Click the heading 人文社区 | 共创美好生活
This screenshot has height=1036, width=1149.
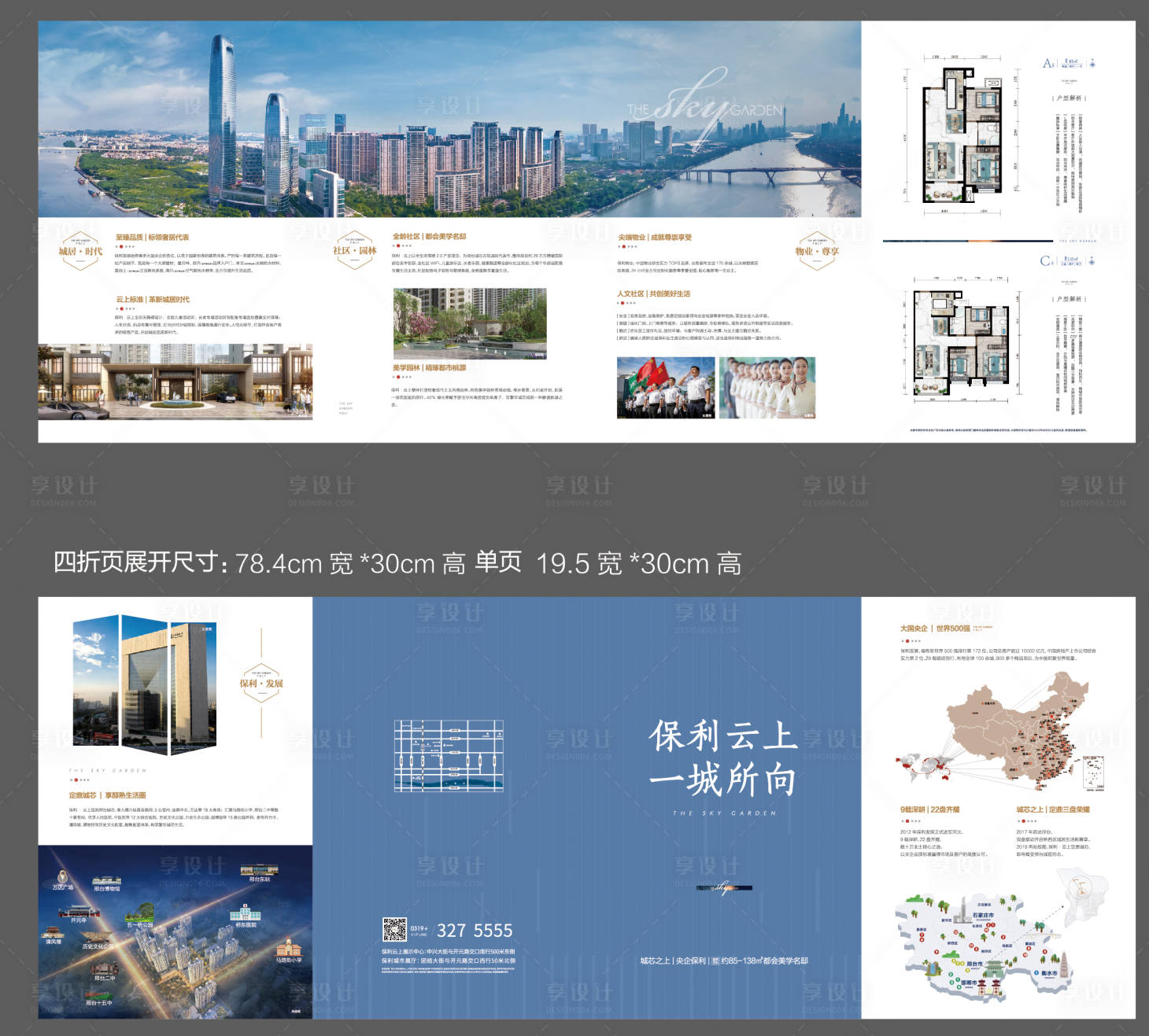(653, 293)
